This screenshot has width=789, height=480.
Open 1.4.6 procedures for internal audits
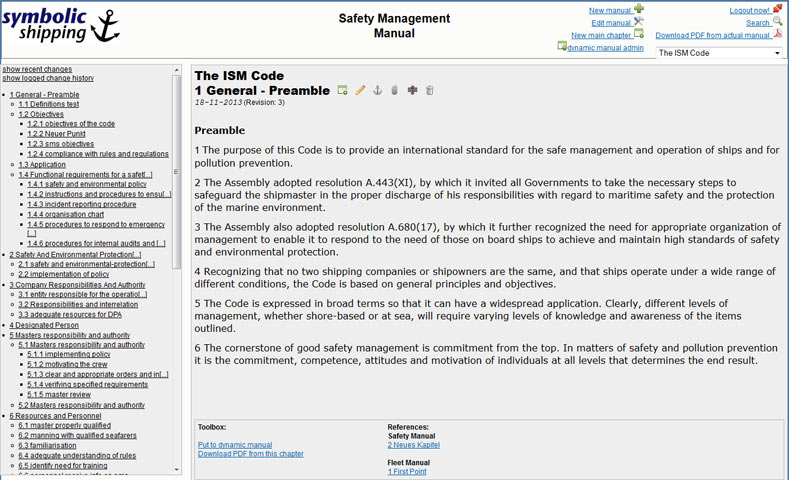(x=96, y=243)
